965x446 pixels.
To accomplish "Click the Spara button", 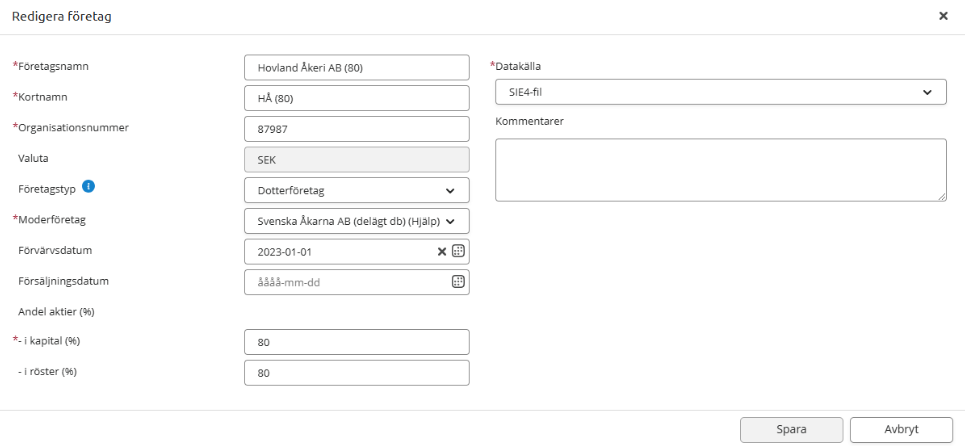I will pyautogui.click(x=791, y=428).
